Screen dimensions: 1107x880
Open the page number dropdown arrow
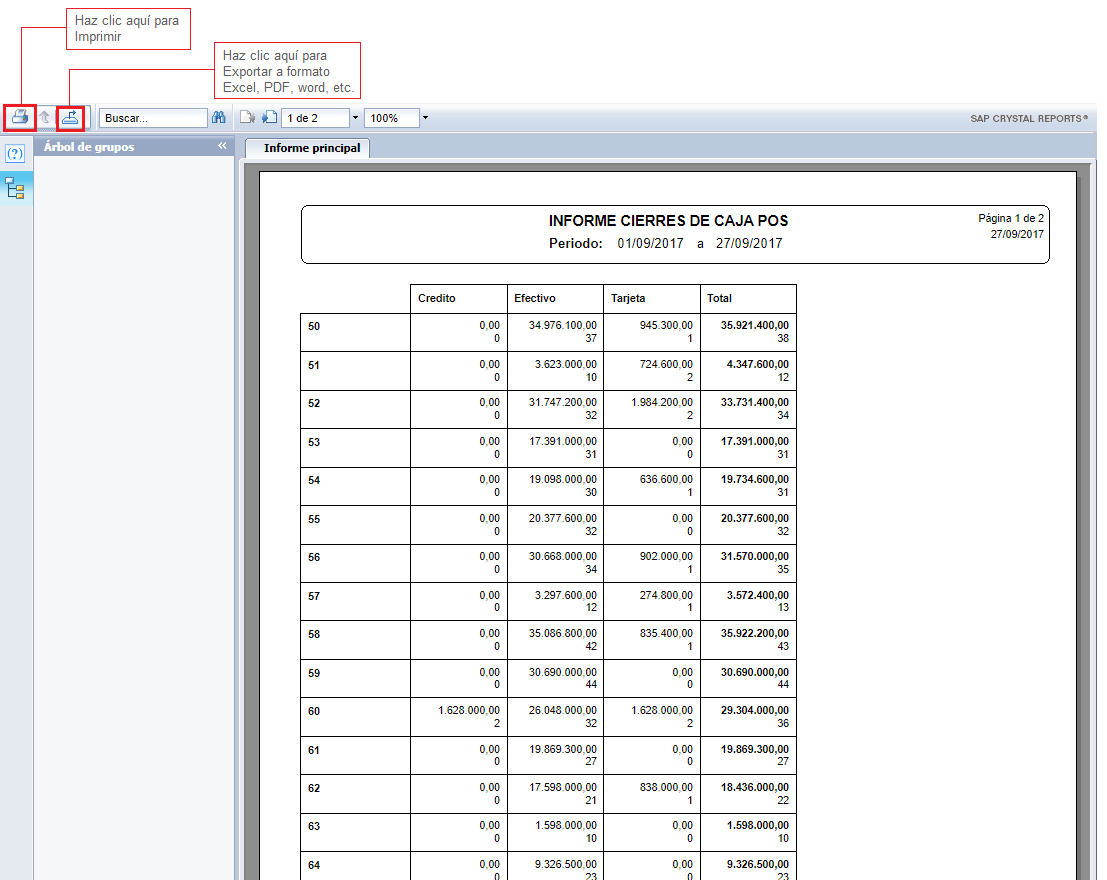coord(355,118)
